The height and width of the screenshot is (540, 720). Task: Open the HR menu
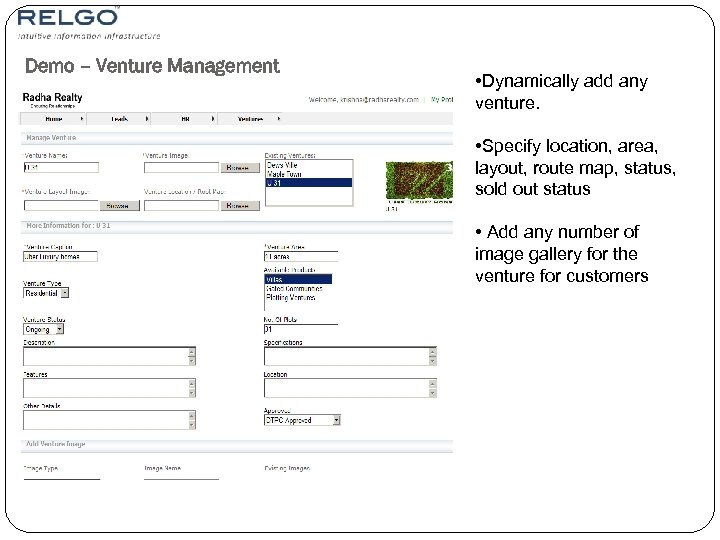click(x=185, y=119)
